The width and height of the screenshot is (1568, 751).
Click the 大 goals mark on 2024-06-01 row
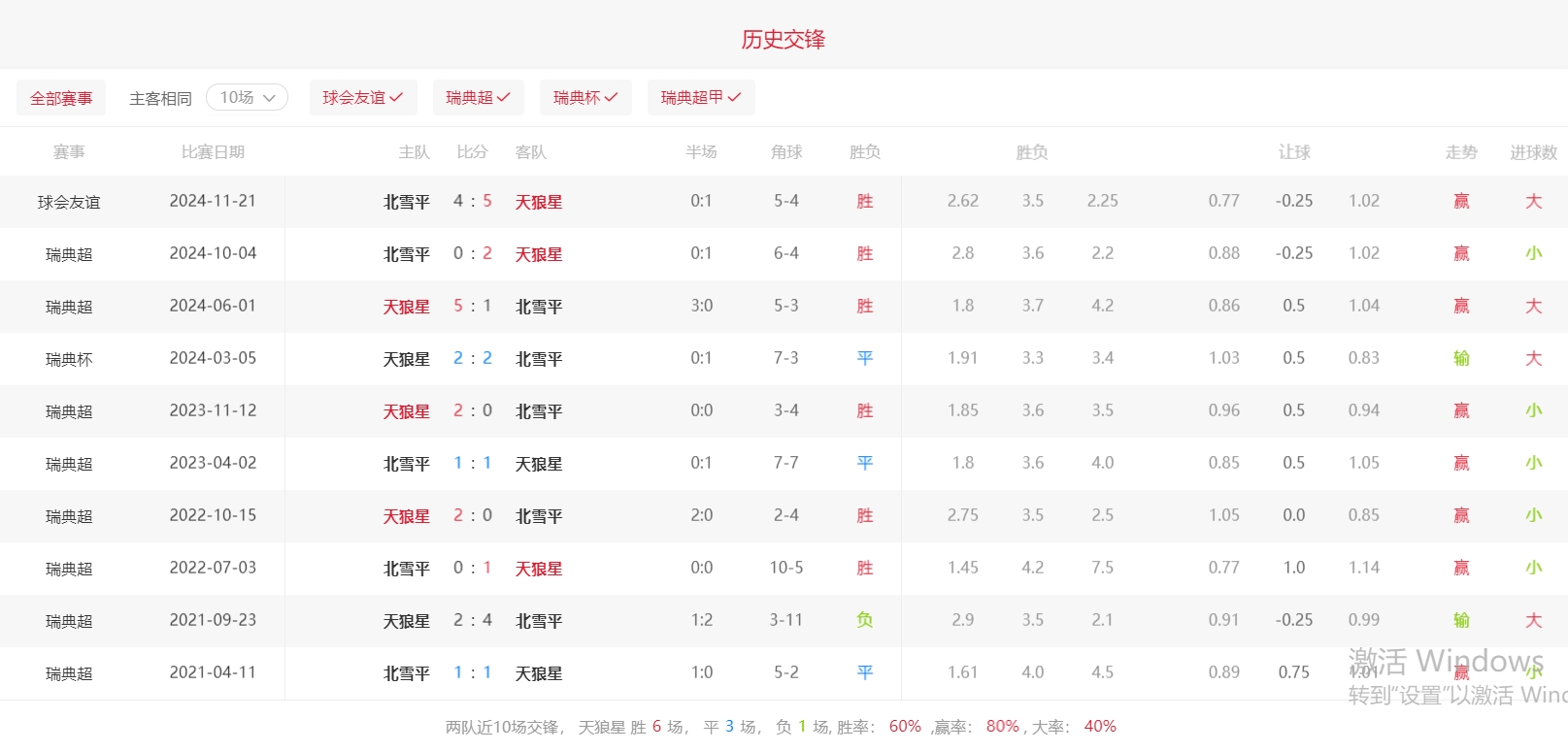(x=1533, y=306)
